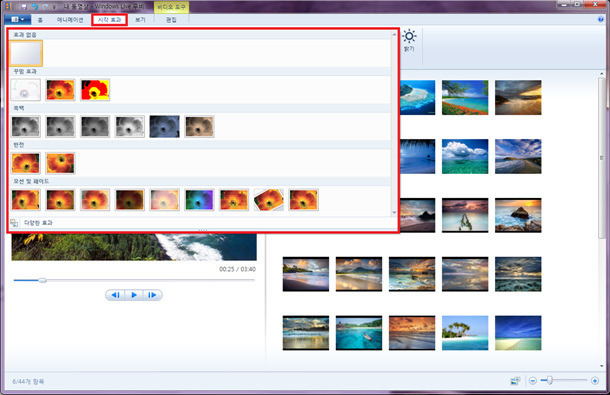The height and width of the screenshot is (395, 610).
Task: Open the Movie Maker application menu button
Action: point(18,19)
